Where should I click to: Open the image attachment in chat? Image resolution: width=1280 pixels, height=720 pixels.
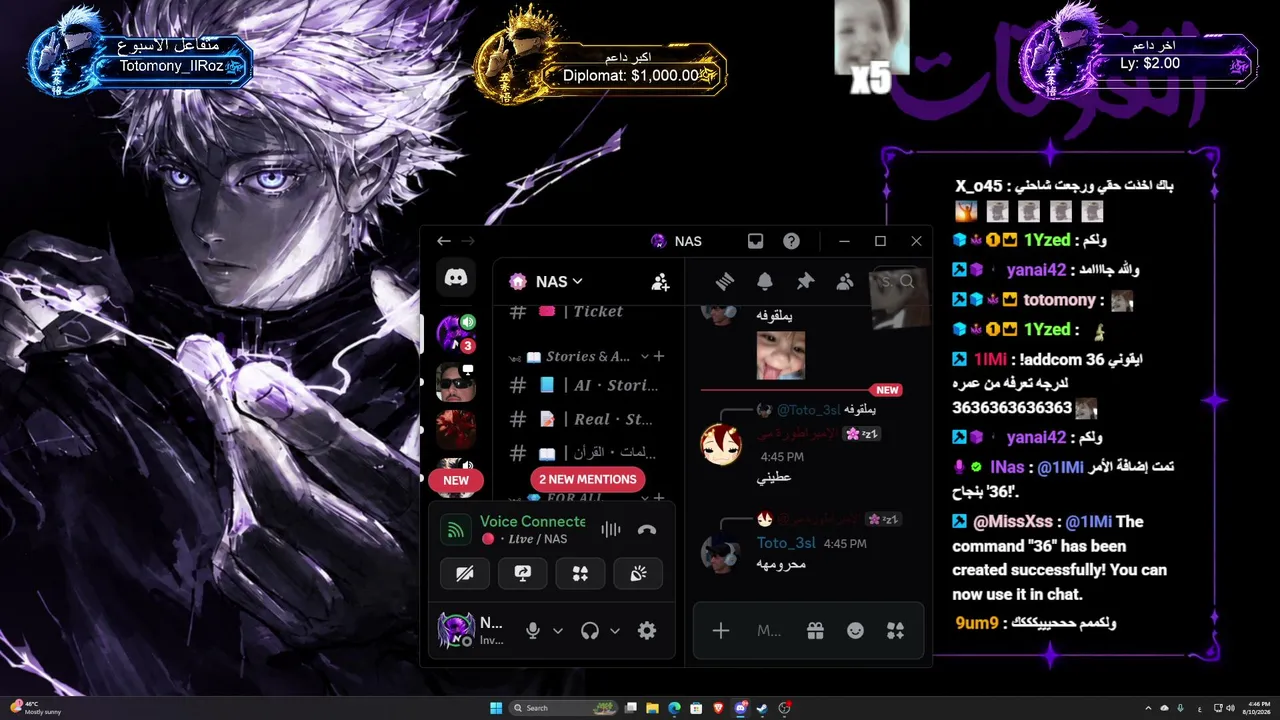780,355
